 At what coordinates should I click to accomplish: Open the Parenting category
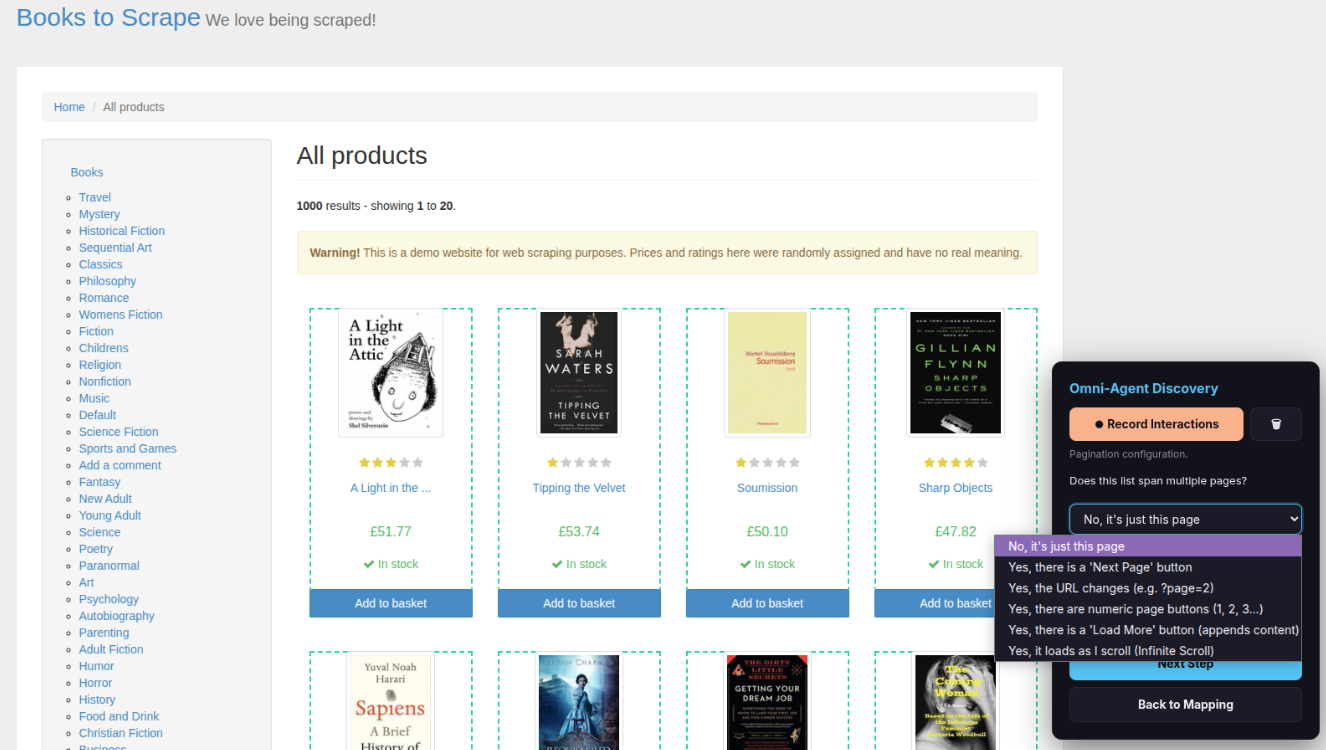(104, 633)
